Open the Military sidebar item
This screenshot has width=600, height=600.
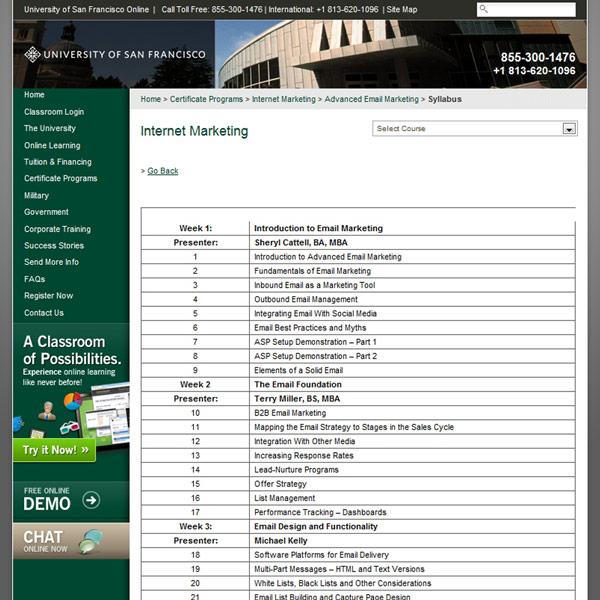(x=36, y=196)
